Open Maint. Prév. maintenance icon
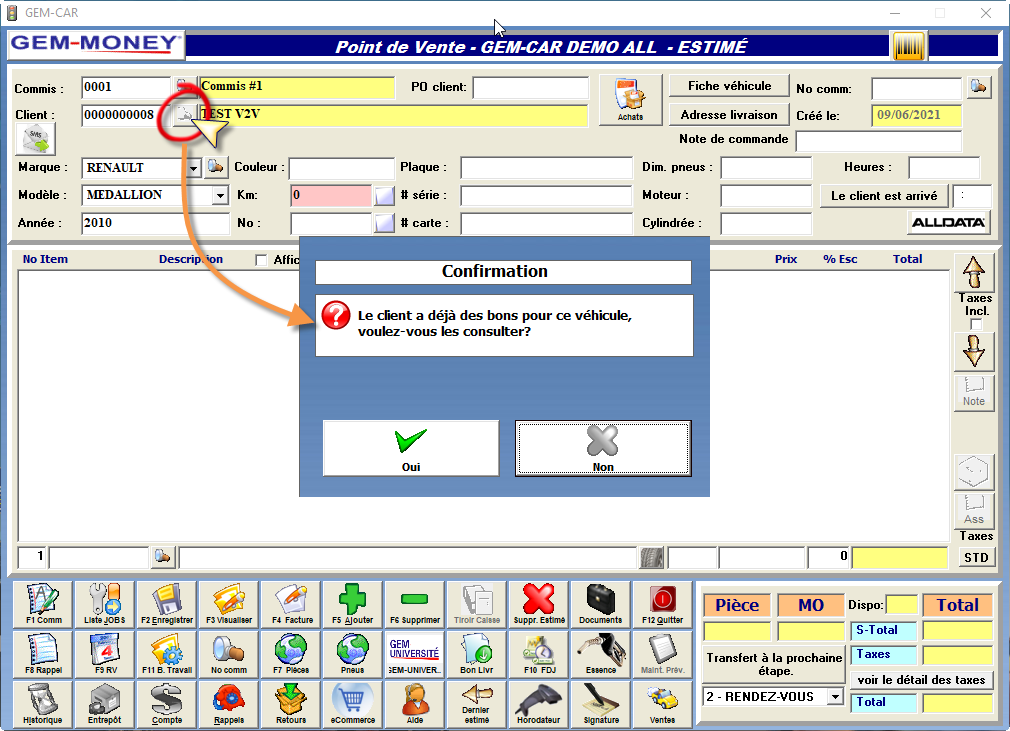 pos(662,654)
